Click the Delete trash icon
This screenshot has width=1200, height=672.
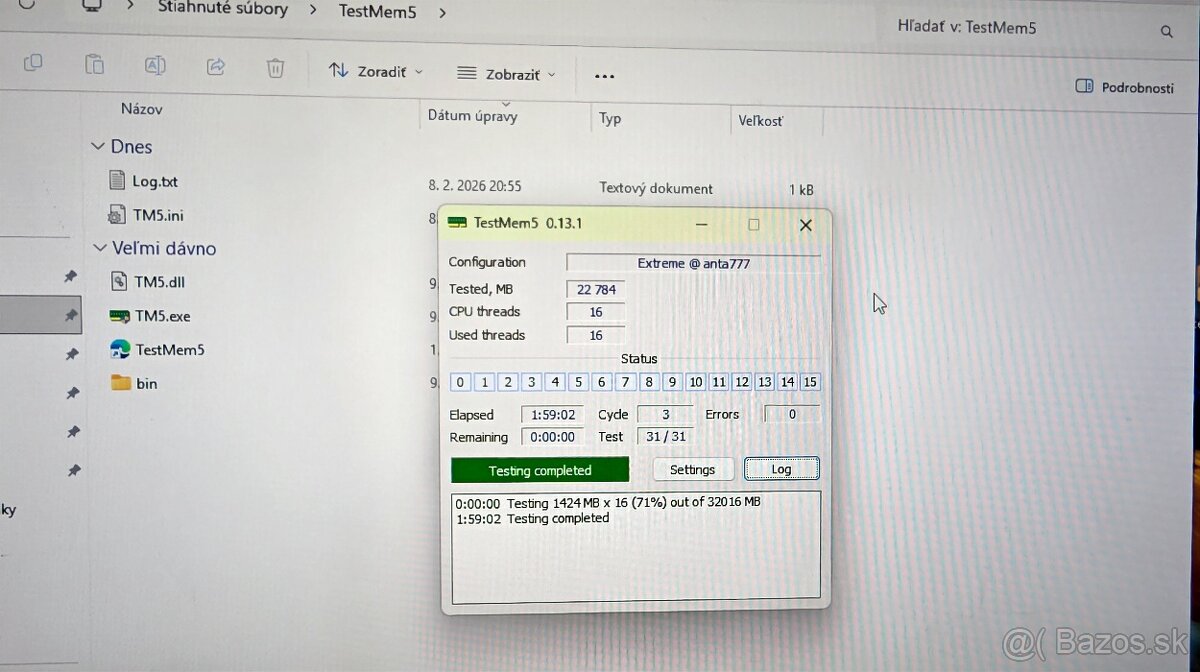point(275,68)
